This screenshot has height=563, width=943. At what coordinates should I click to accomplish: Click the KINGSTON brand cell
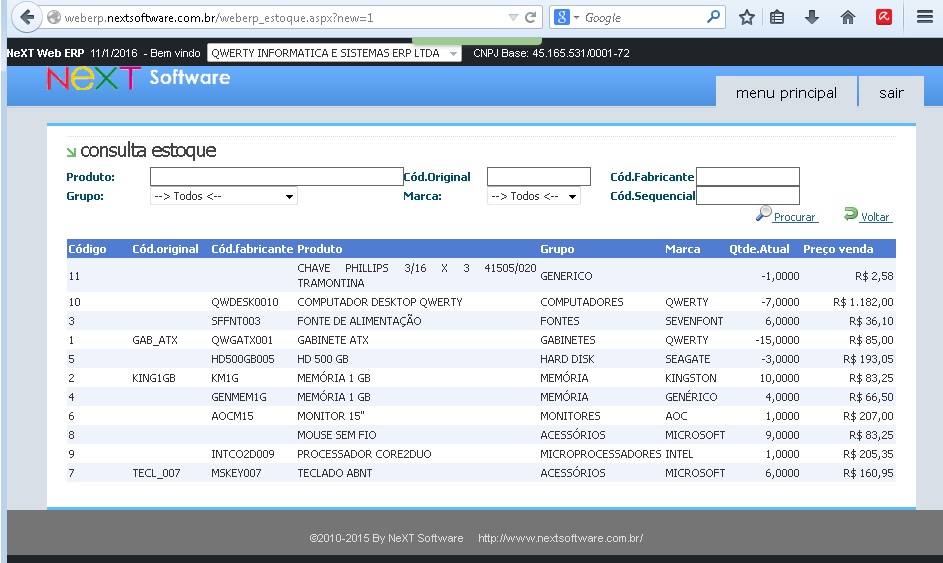click(690, 378)
